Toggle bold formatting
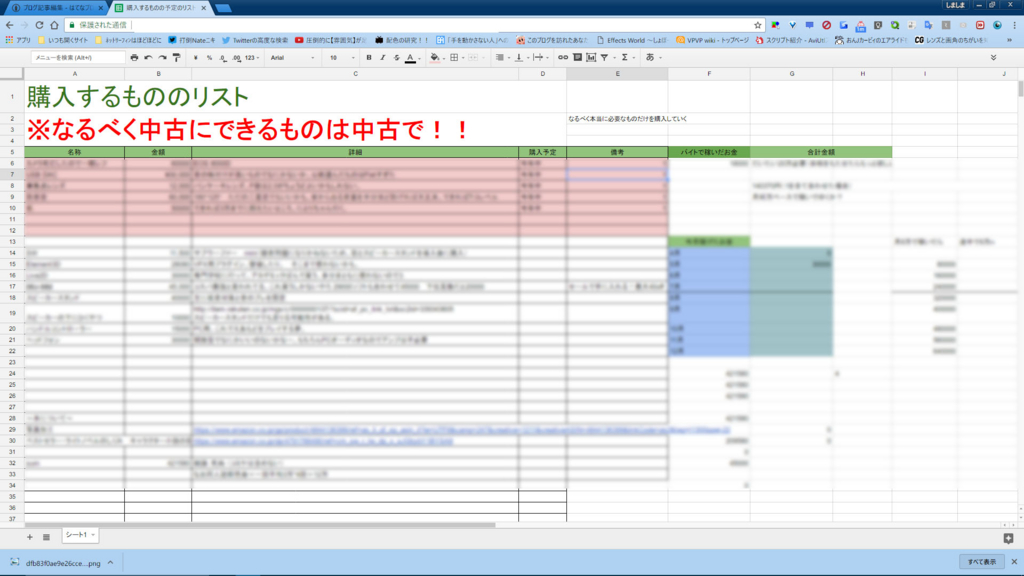This screenshot has height=576, width=1024. (x=369, y=59)
